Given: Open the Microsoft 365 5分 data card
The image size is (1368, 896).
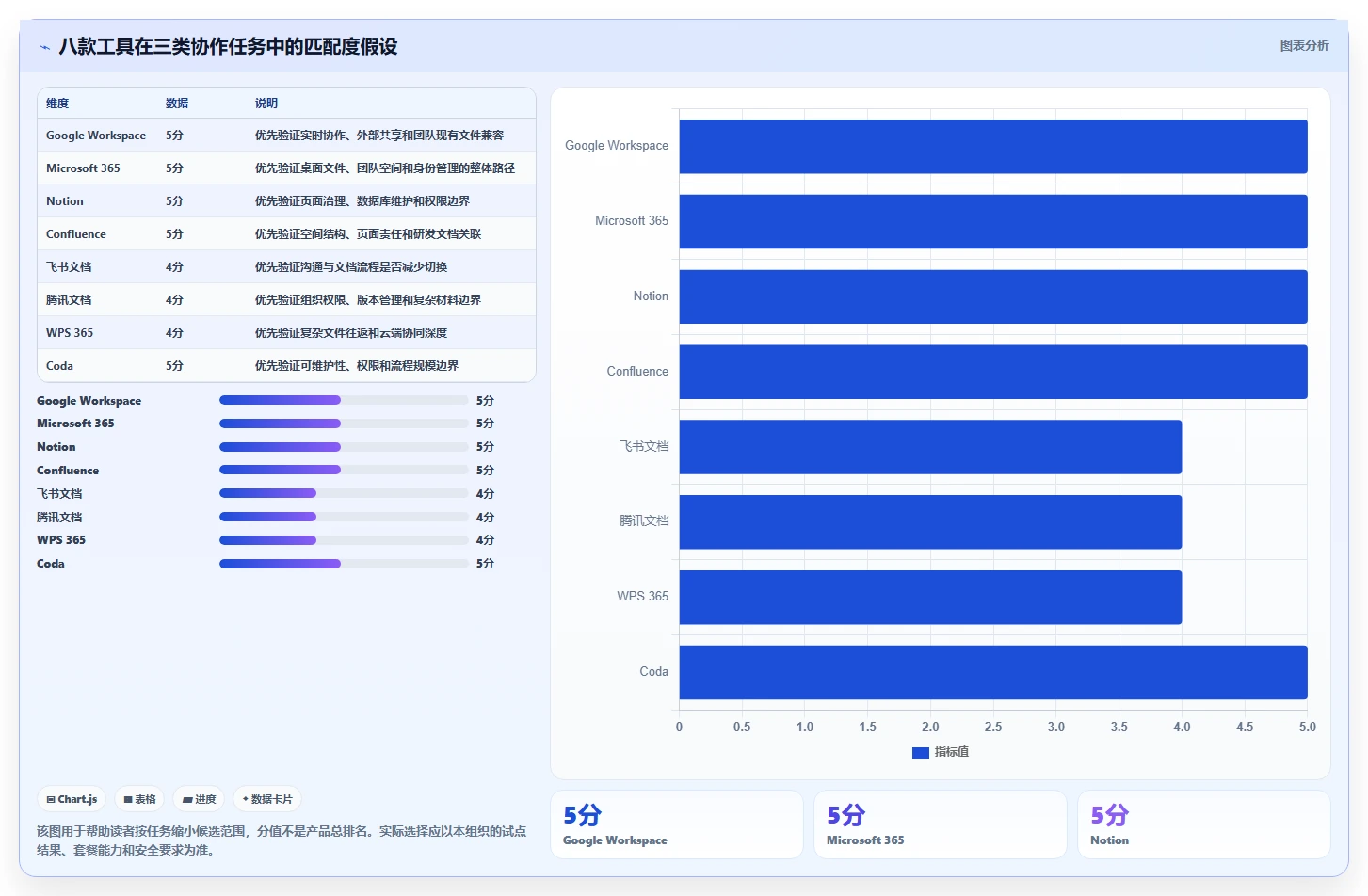Looking at the screenshot, I should [x=941, y=824].
